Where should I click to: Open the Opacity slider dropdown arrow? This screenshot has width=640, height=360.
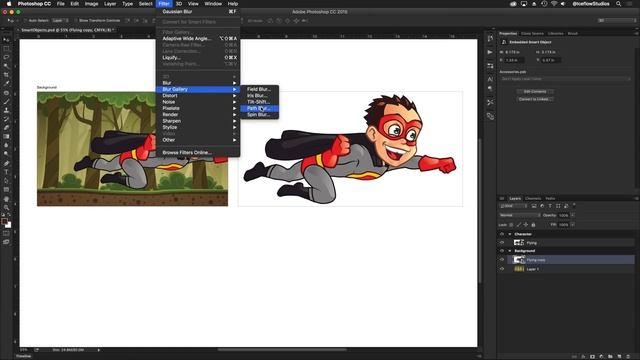(x=573, y=215)
